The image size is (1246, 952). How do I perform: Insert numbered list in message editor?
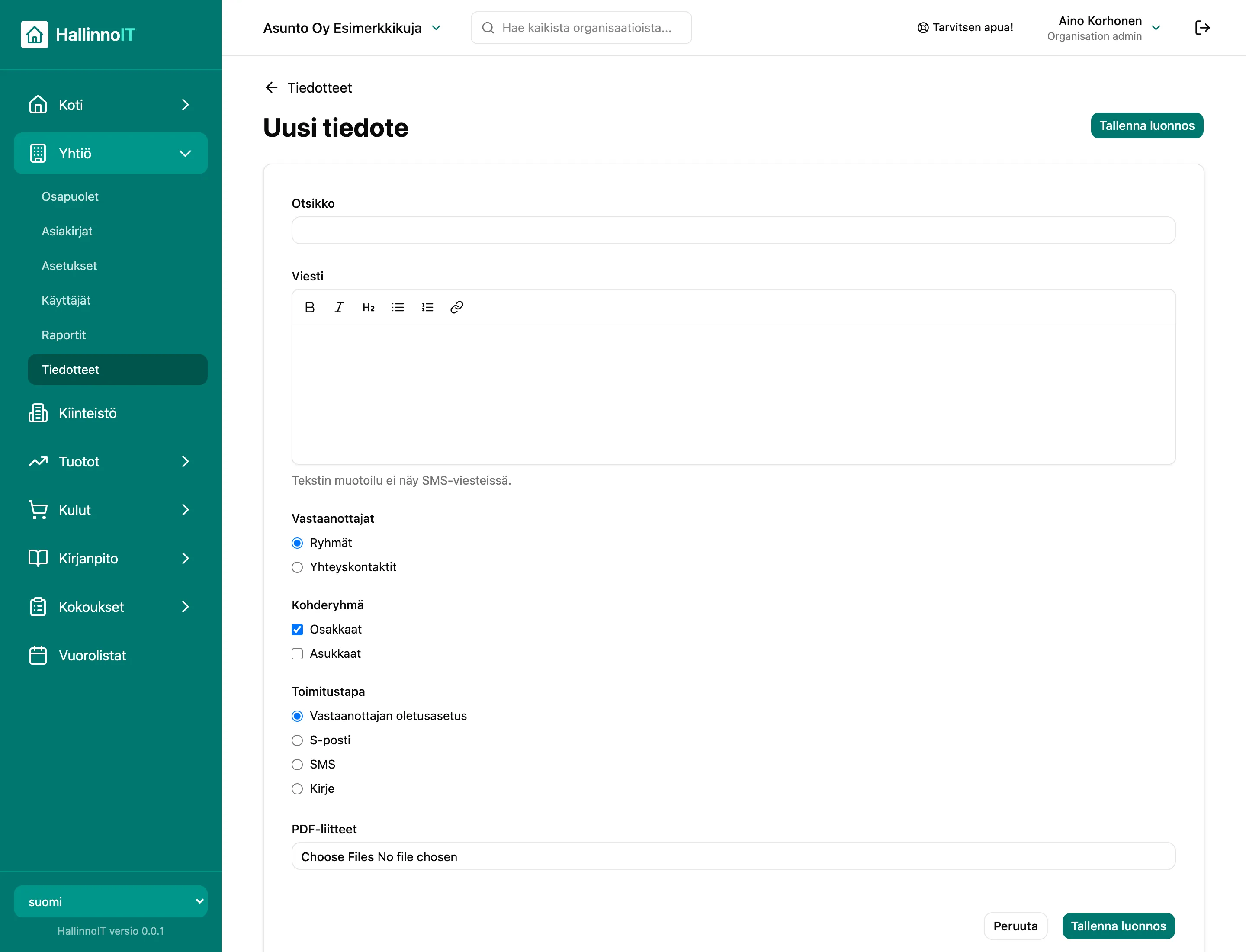[x=427, y=307]
